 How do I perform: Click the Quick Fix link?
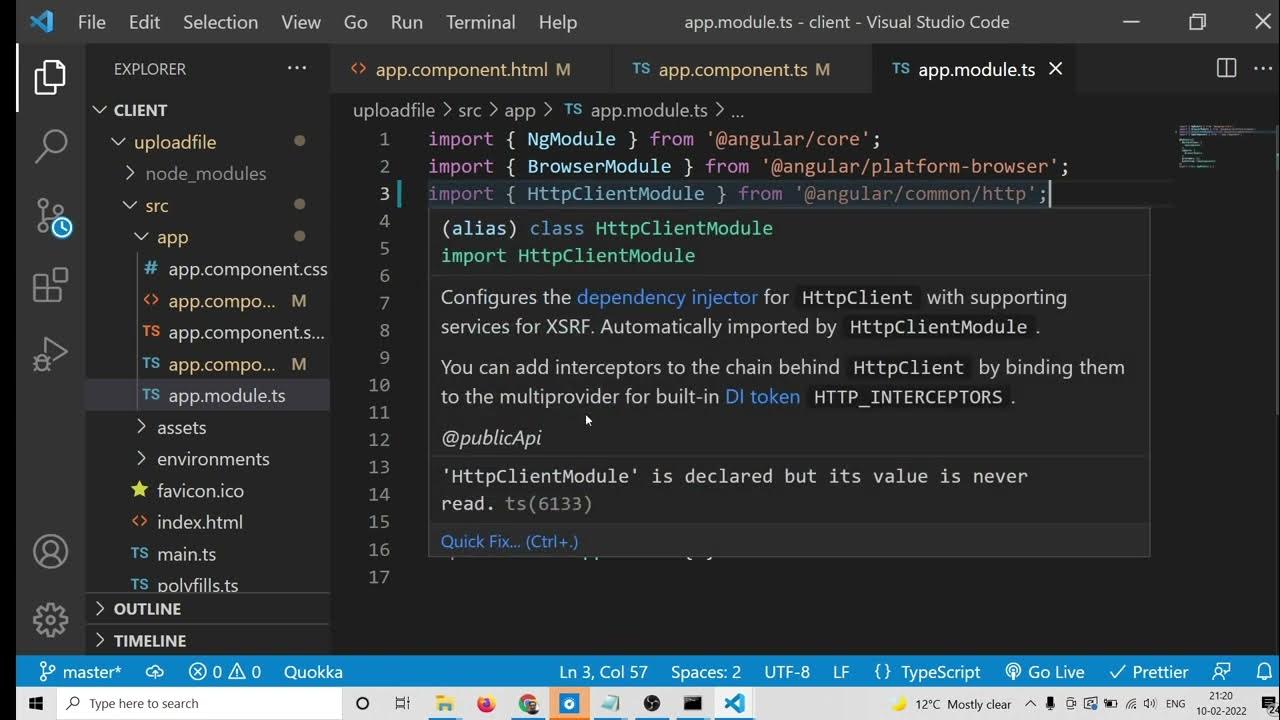coord(509,542)
